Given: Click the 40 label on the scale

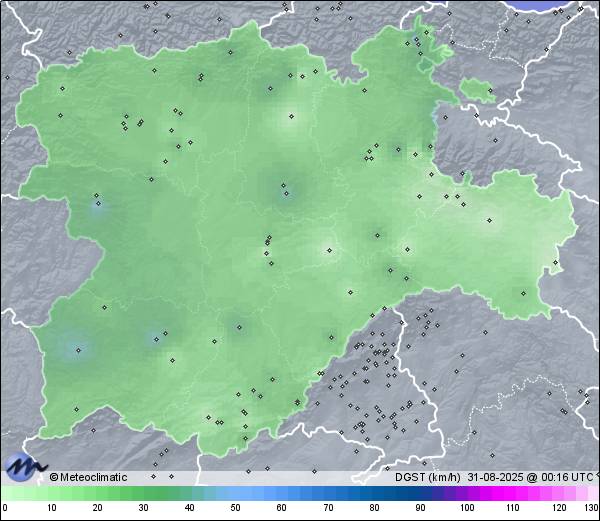Looking at the screenshot, I should coord(189,508).
